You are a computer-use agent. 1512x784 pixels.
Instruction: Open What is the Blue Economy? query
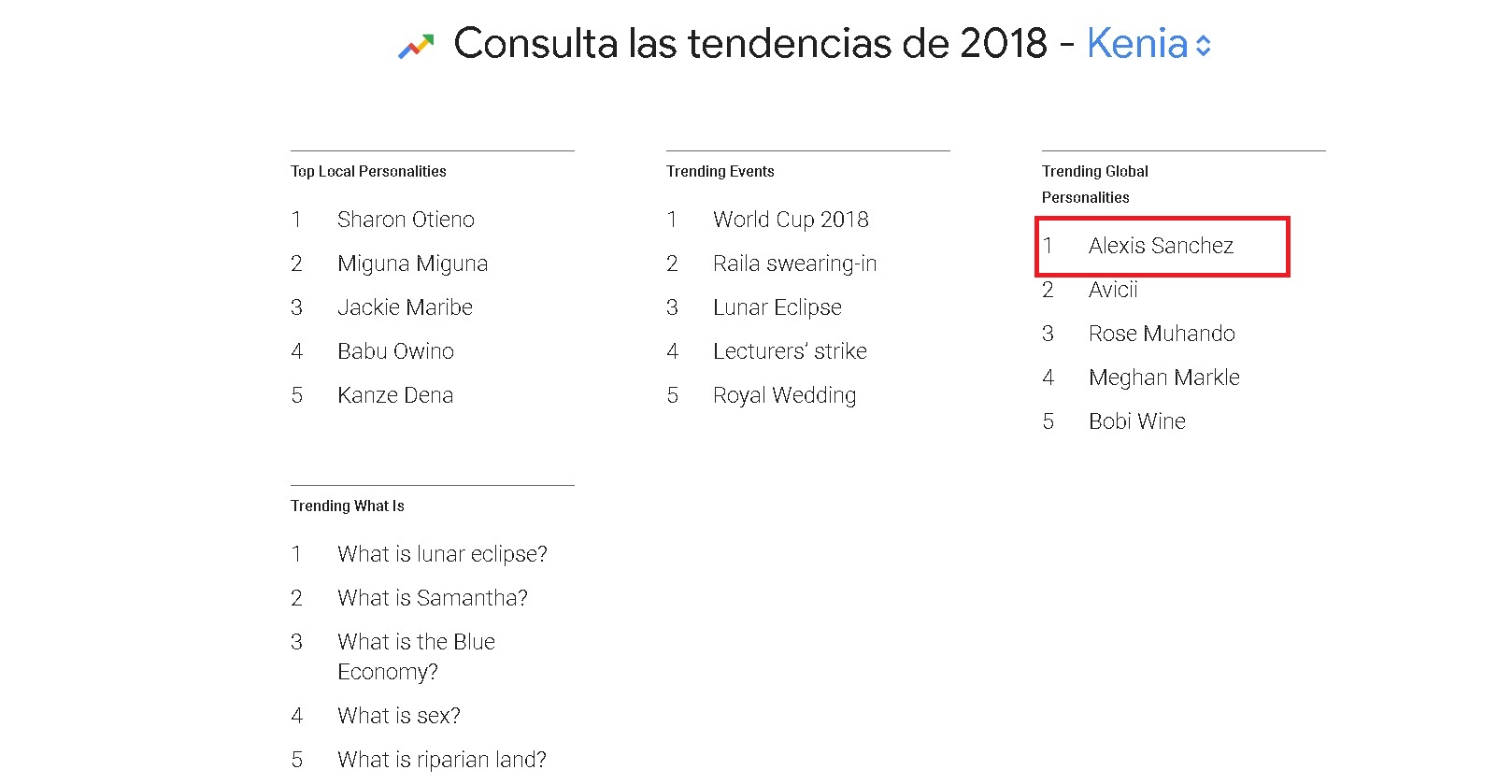416,656
